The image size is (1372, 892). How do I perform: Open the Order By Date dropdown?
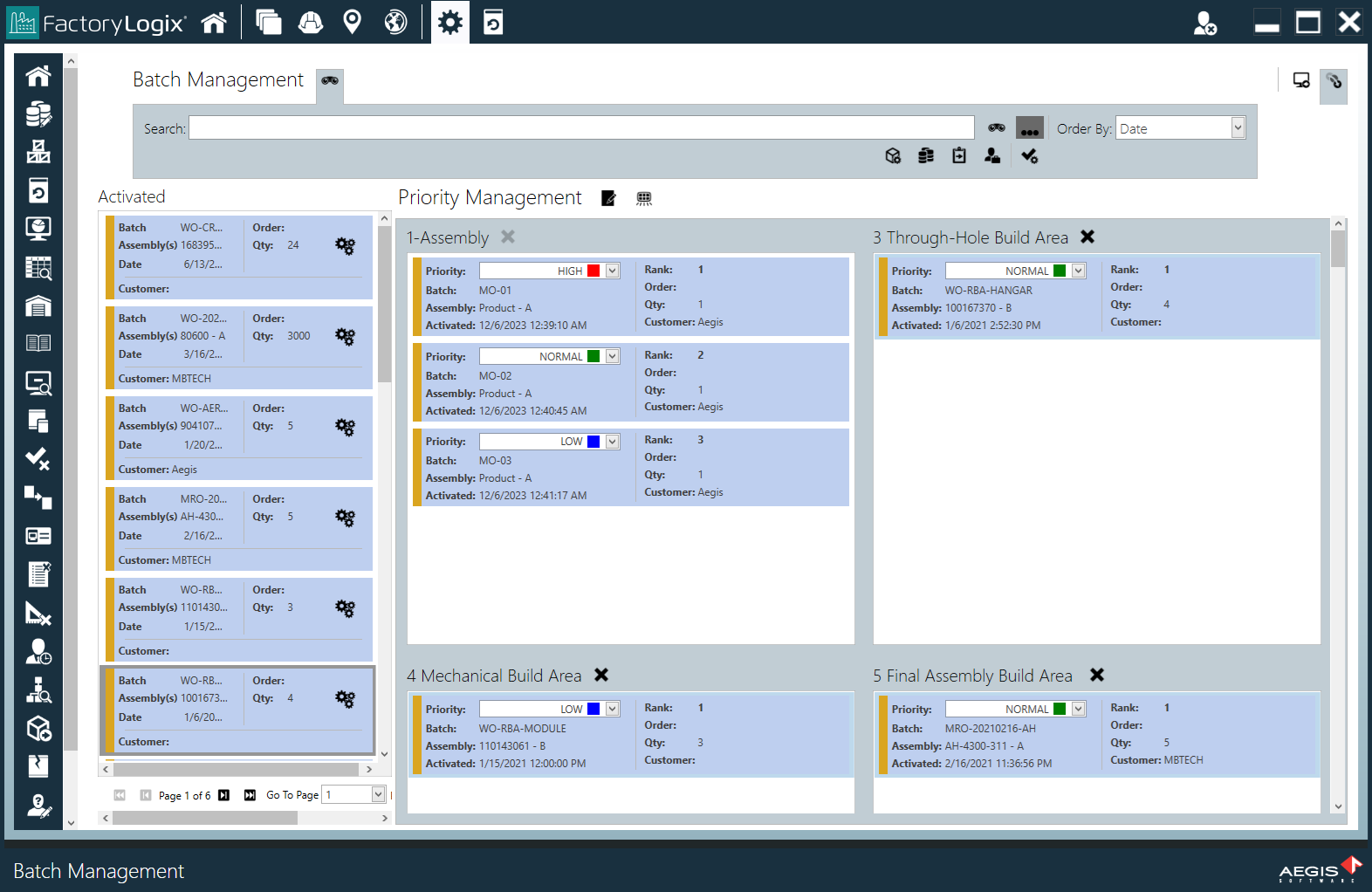pyautogui.click(x=1238, y=128)
